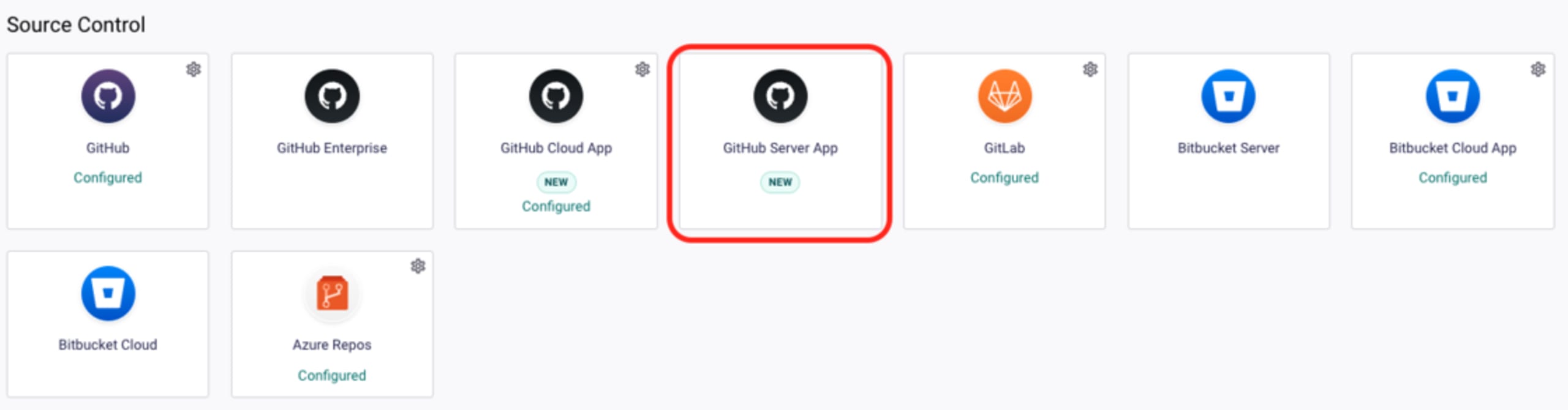Click Configured status under Azure Repos

[332, 375]
